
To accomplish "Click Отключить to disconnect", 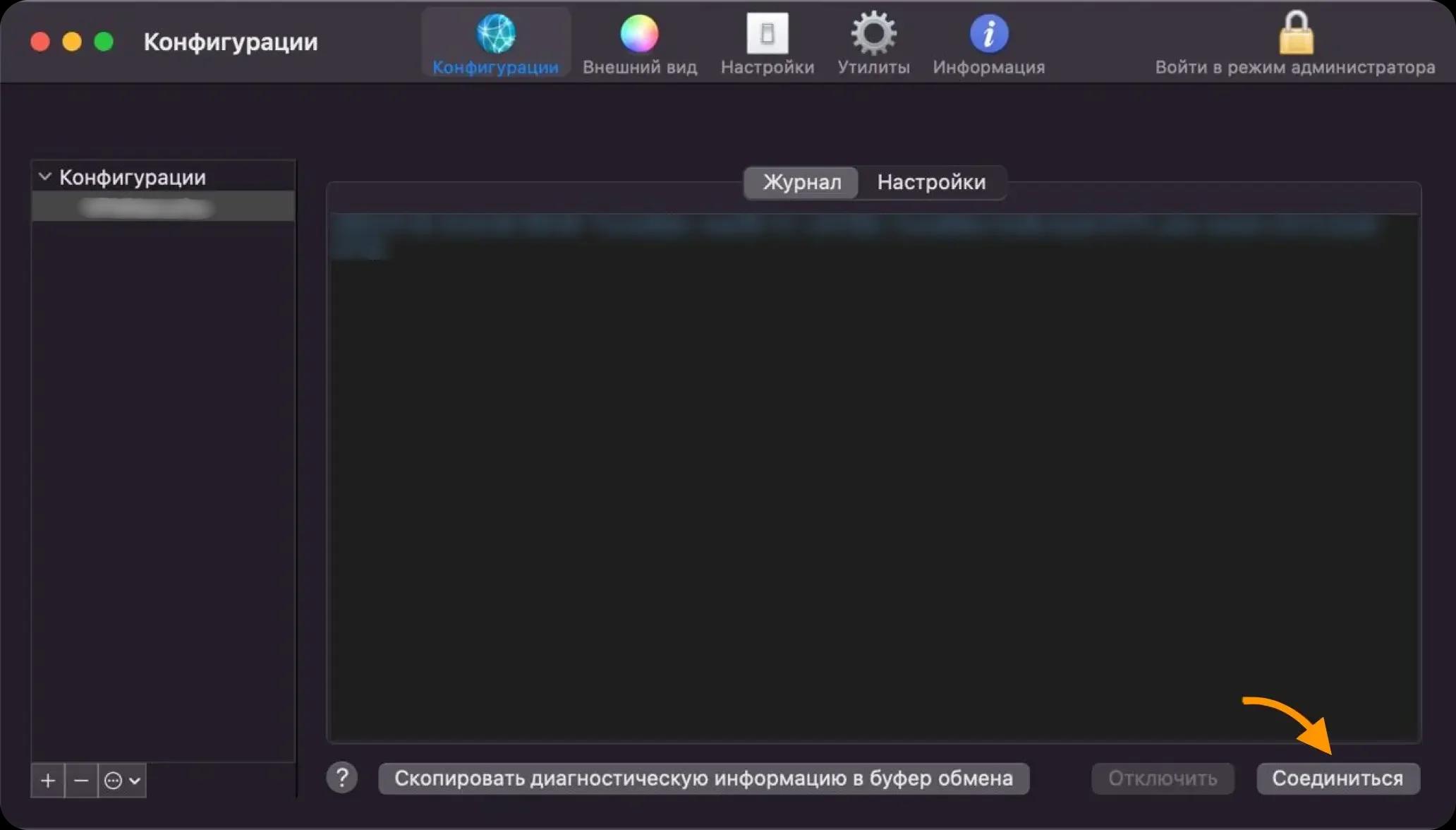I will (x=1163, y=778).
